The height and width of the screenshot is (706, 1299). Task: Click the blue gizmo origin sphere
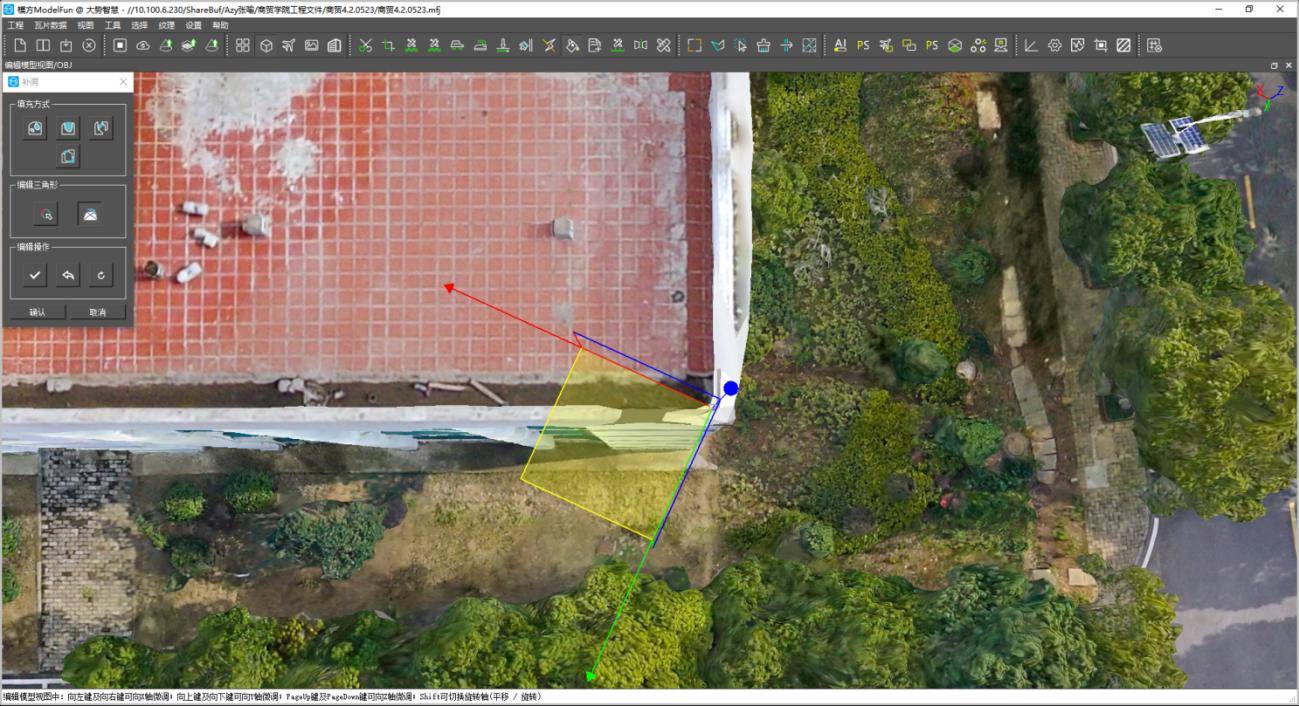(731, 388)
